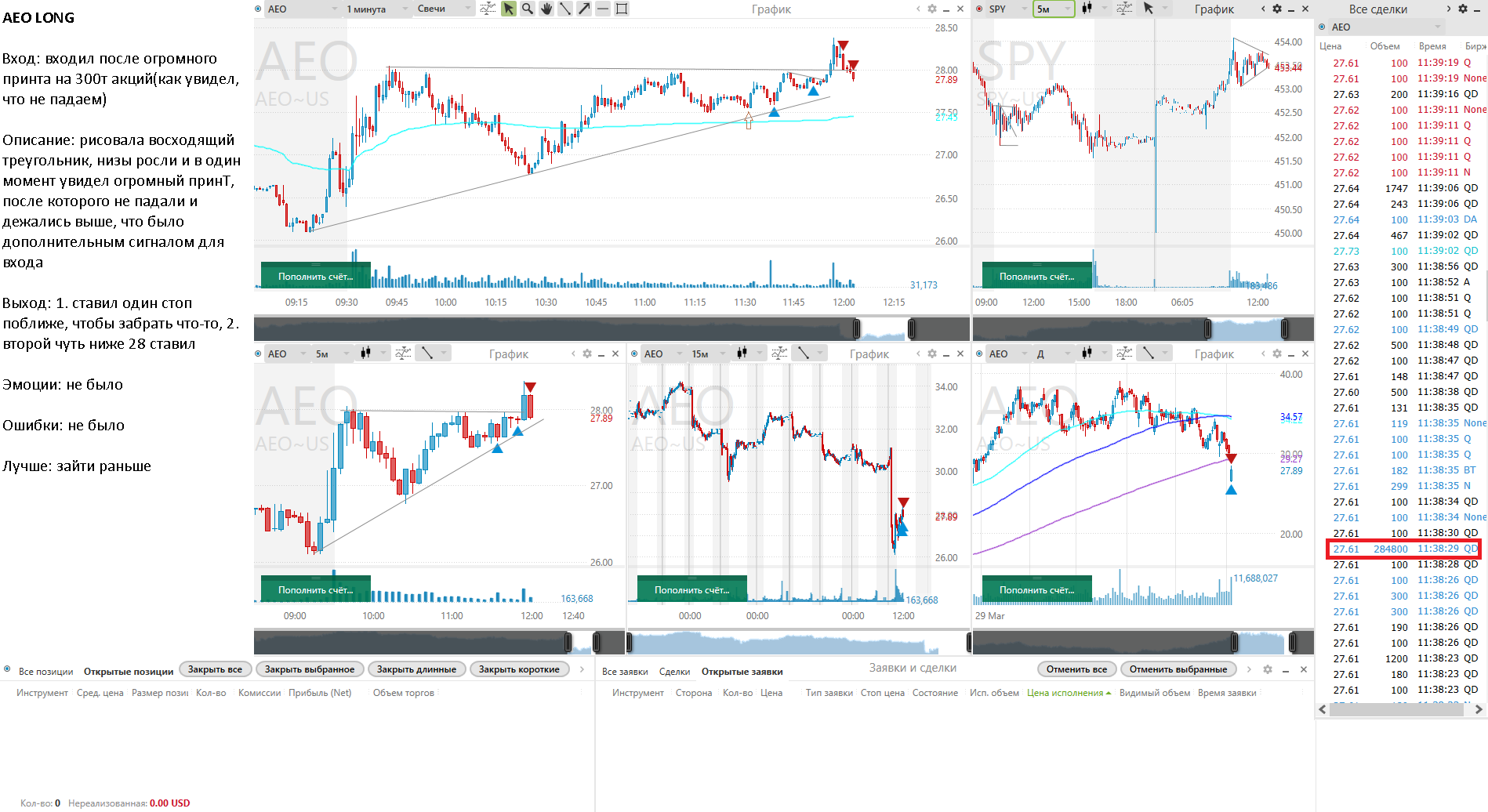Click right scroll arrow in Все сделки table
The width and height of the screenshot is (1488, 812).
pos(1479,709)
